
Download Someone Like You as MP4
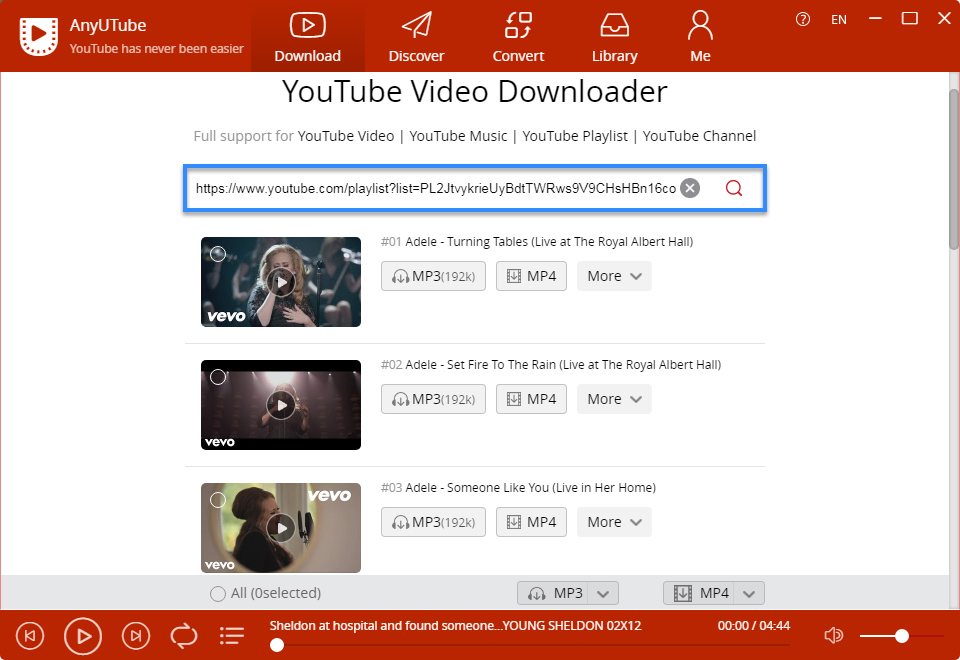[x=531, y=522]
